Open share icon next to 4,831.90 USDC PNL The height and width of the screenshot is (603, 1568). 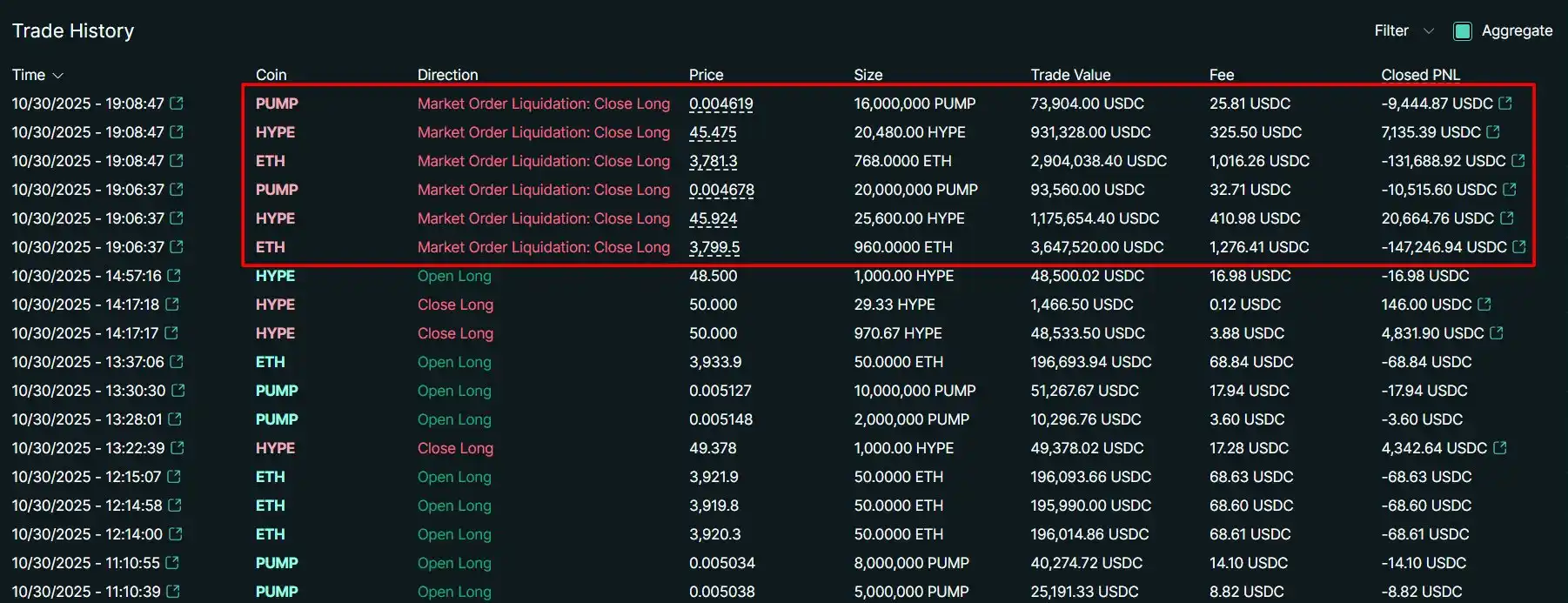pyautogui.click(x=1497, y=333)
